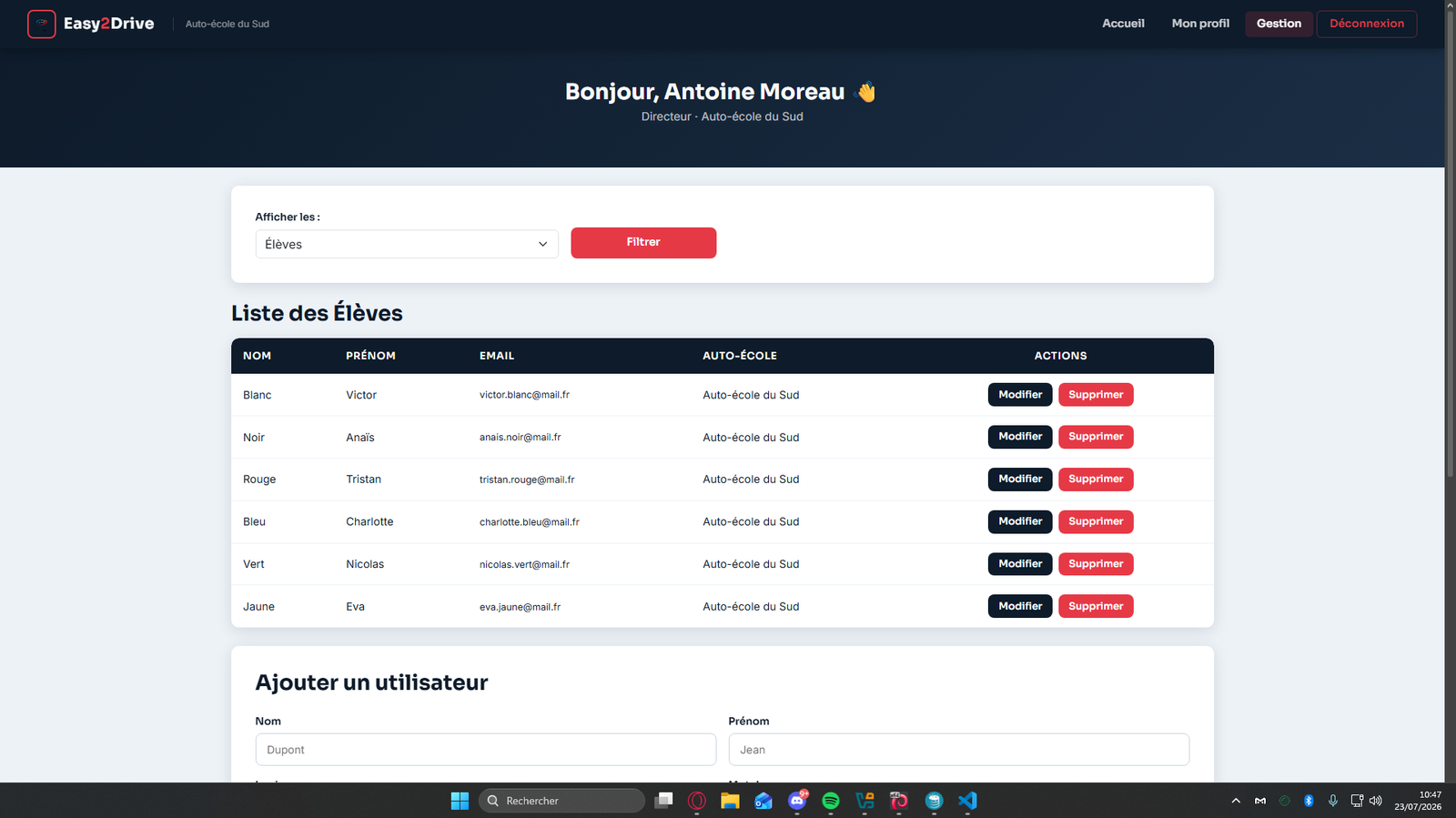Open the Bluetooth tray icon
The height and width of the screenshot is (818, 1456).
(x=1309, y=801)
